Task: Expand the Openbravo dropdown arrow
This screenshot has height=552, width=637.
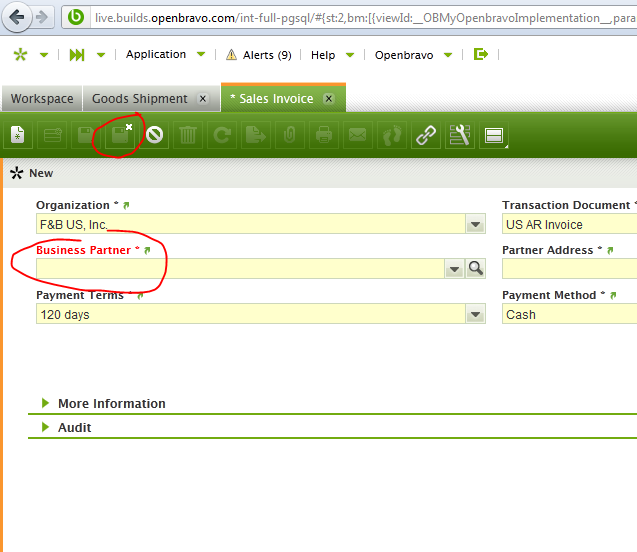Action: pos(448,55)
